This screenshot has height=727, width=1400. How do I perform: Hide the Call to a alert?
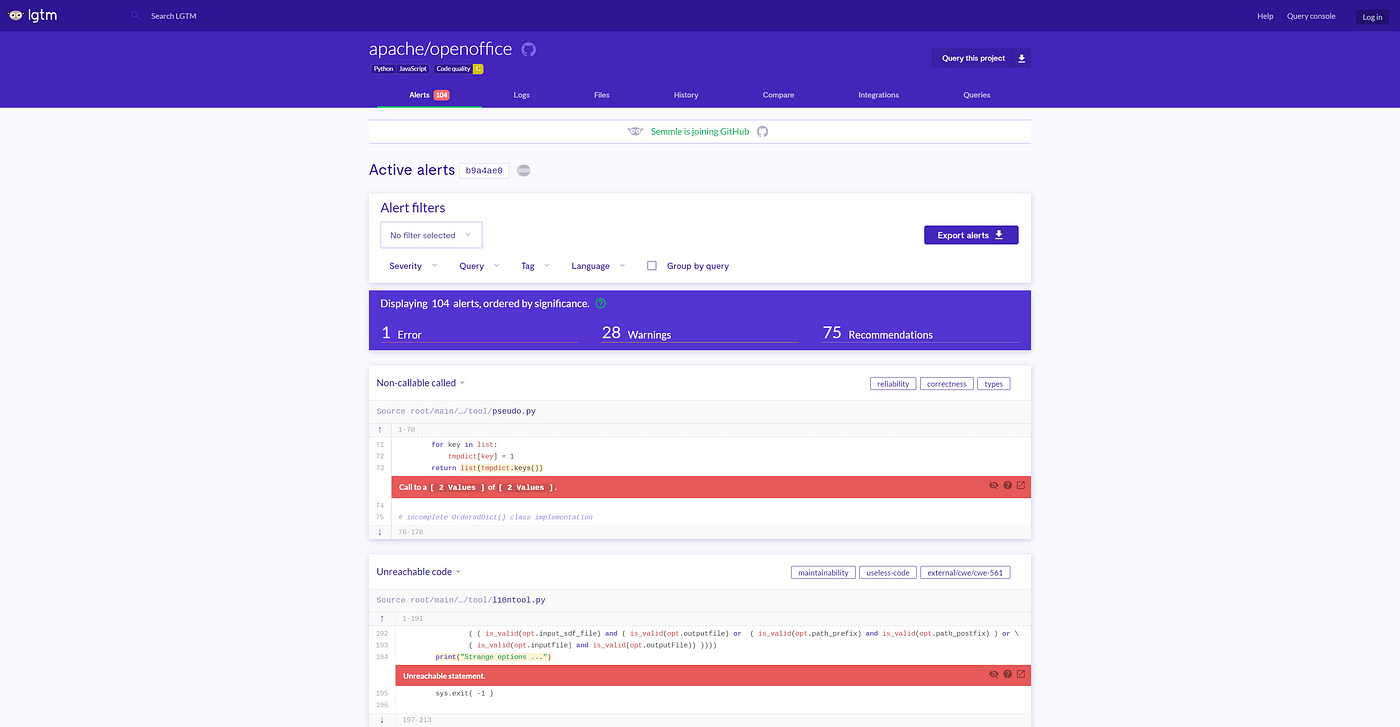tap(994, 485)
